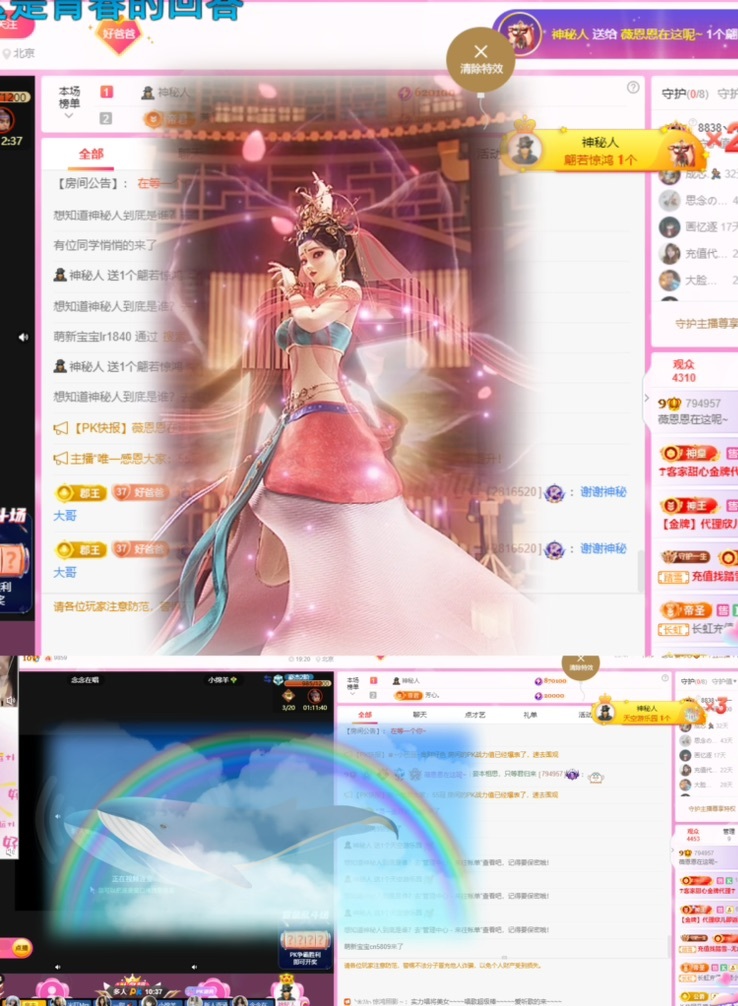
Task: Click 思念の avatar in upper guard list
Action: pos(669,201)
